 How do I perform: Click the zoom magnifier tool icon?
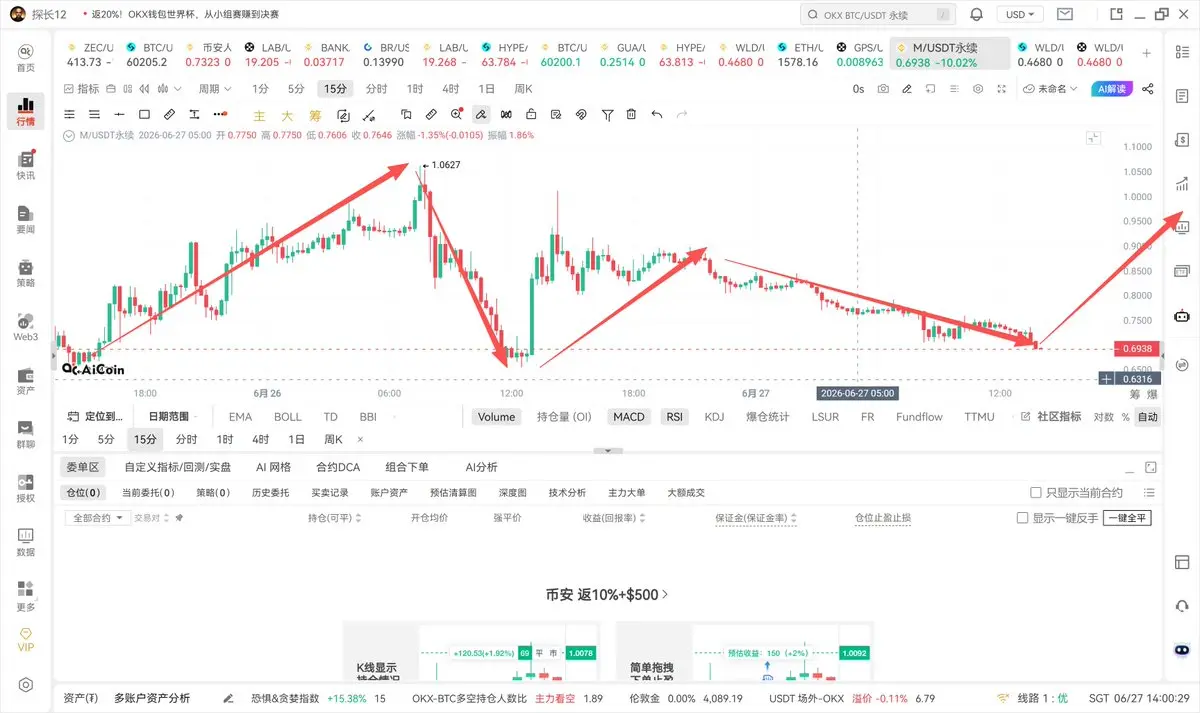pyautogui.click(x=457, y=115)
